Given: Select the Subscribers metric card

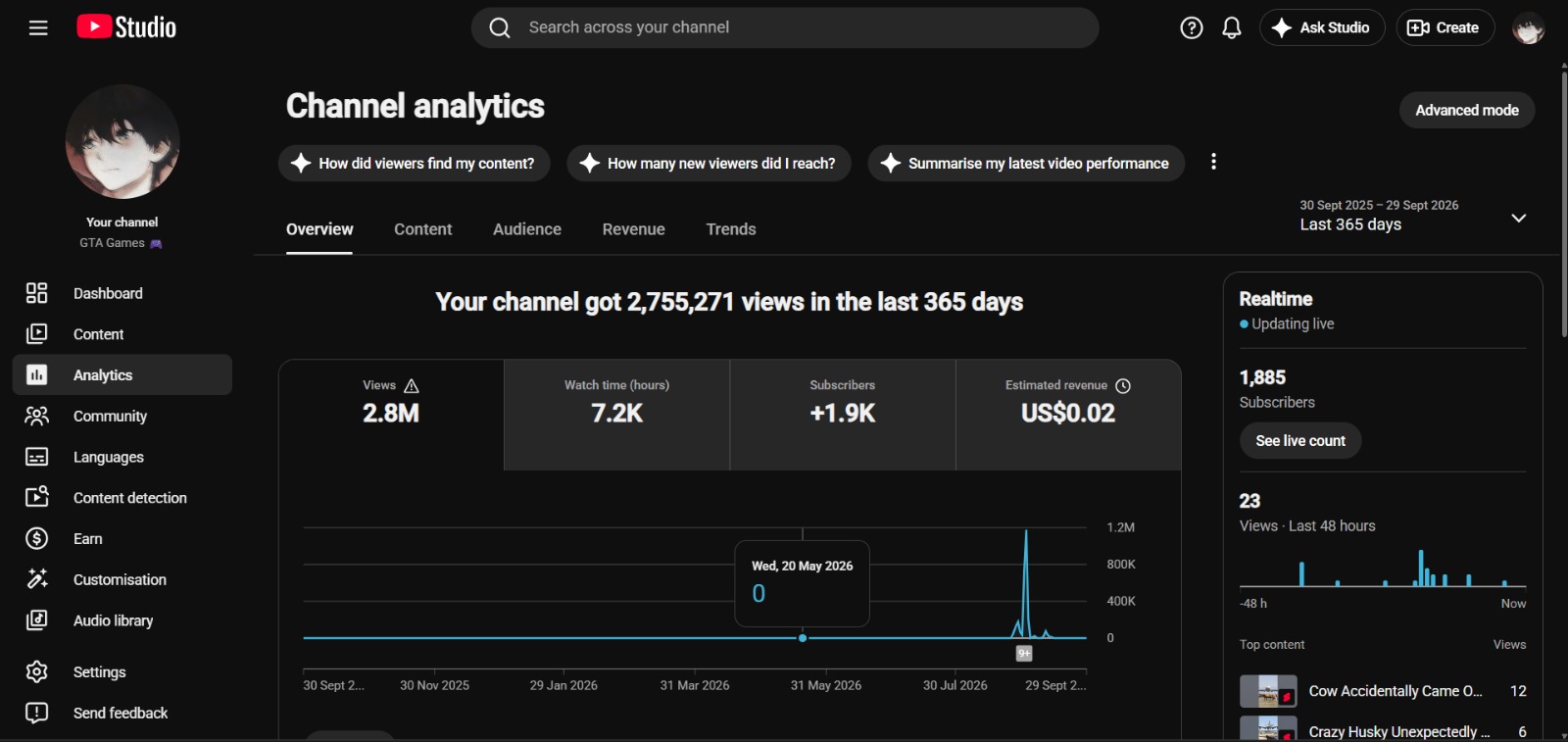Looking at the screenshot, I should pyautogui.click(x=843, y=415).
